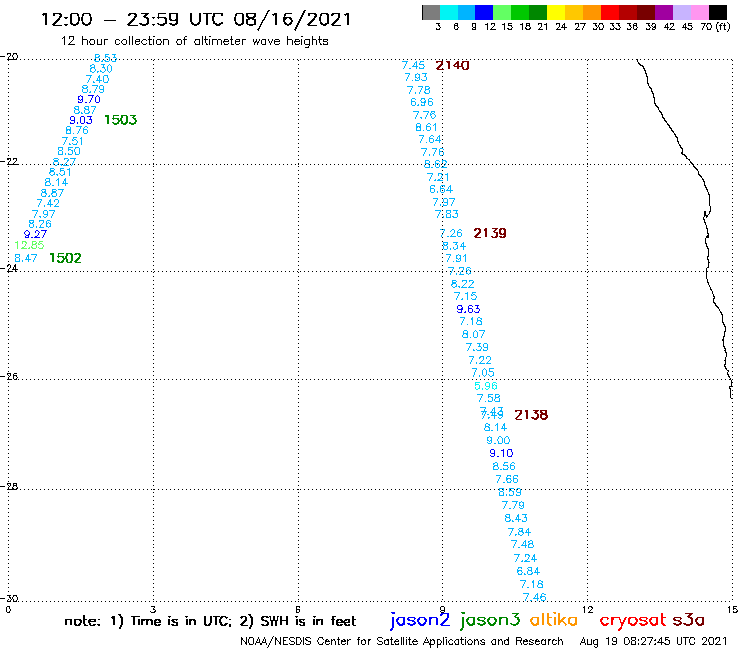The image size is (740, 650).
Task: Click the 5.96 cyan wave height value
Action: point(486,386)
